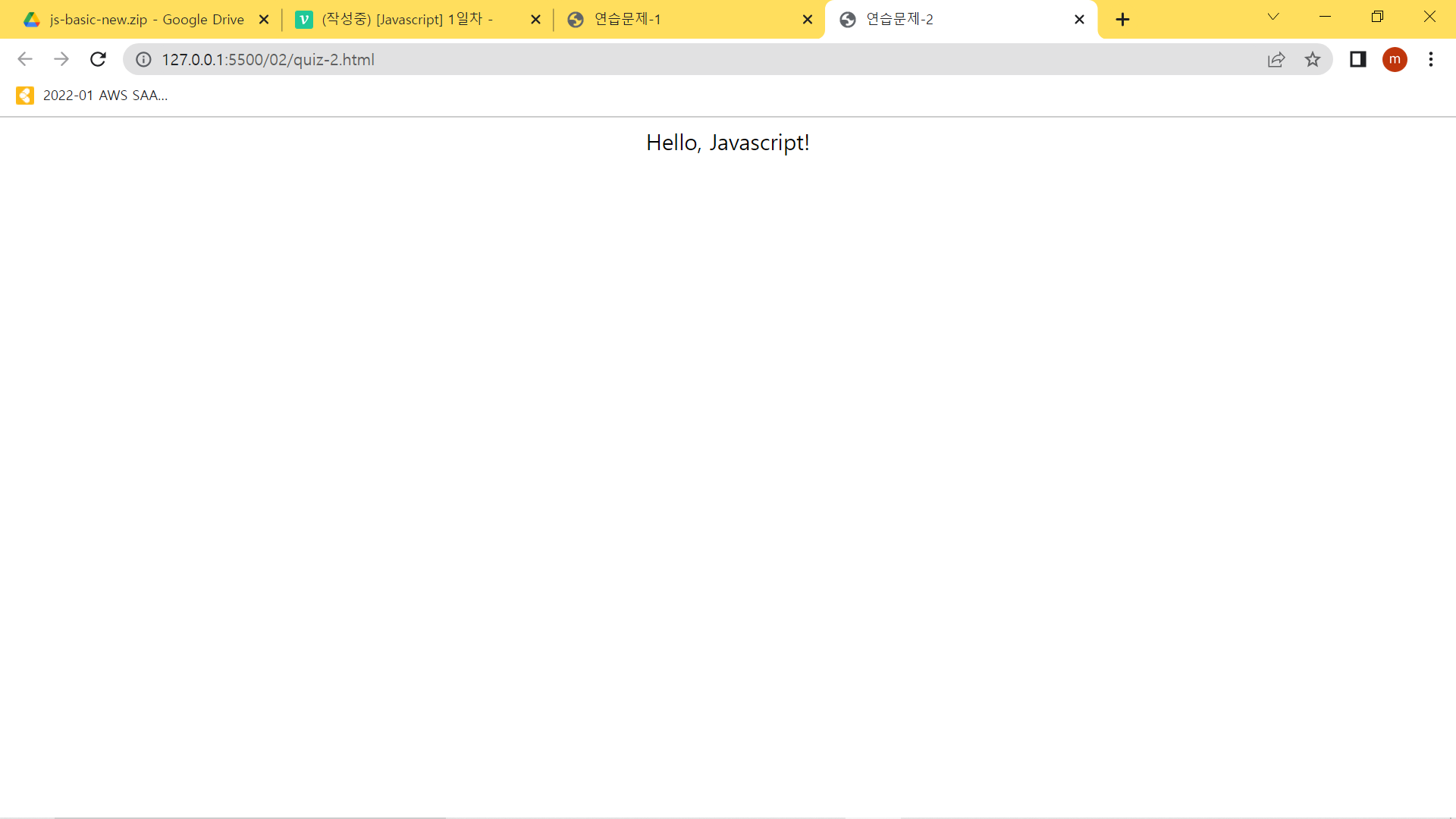Bookmark this page with star icon
Image resolution: width=1456 pixels, height=819 pixels.
[1313, 59]
